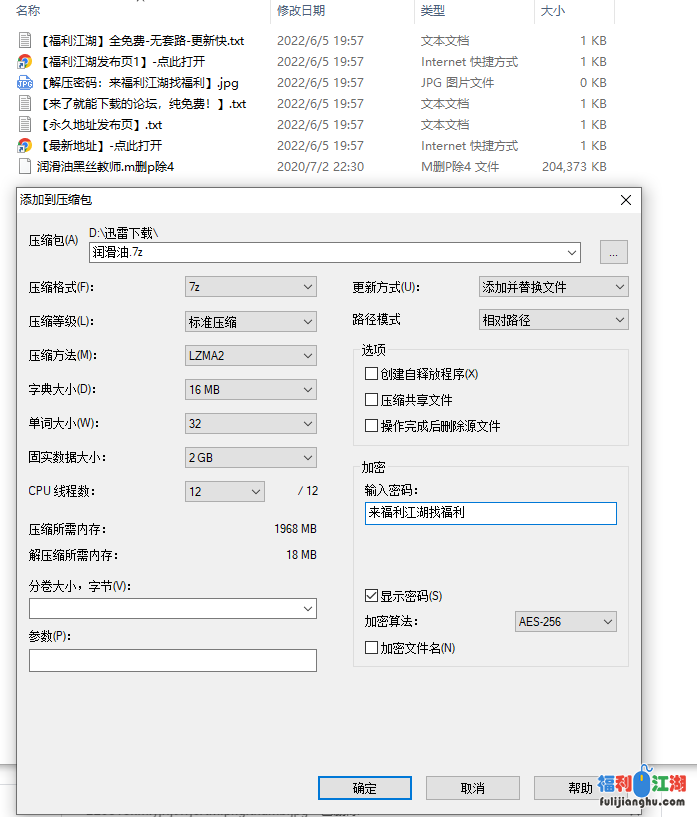Open the 加密算法 AES-256 dropdown

point(565,622)
